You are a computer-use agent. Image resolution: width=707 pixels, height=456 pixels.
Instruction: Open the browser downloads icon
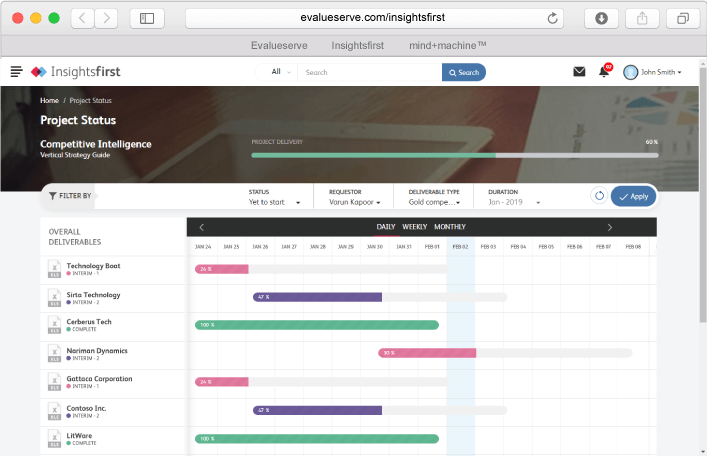click(x=601, y=18)
